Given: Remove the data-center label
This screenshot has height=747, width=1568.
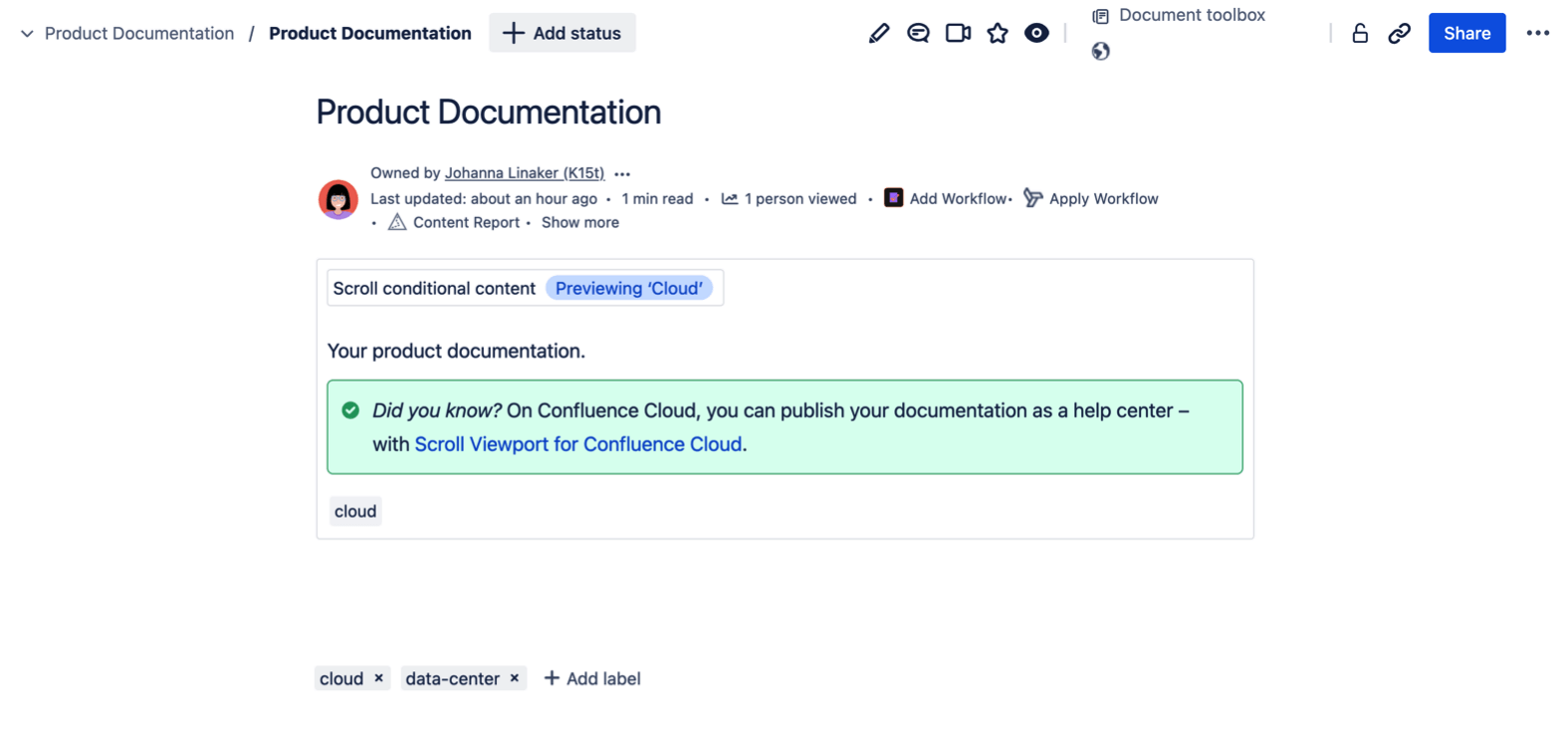Looking at the screenshot, I should pos(515,678).
